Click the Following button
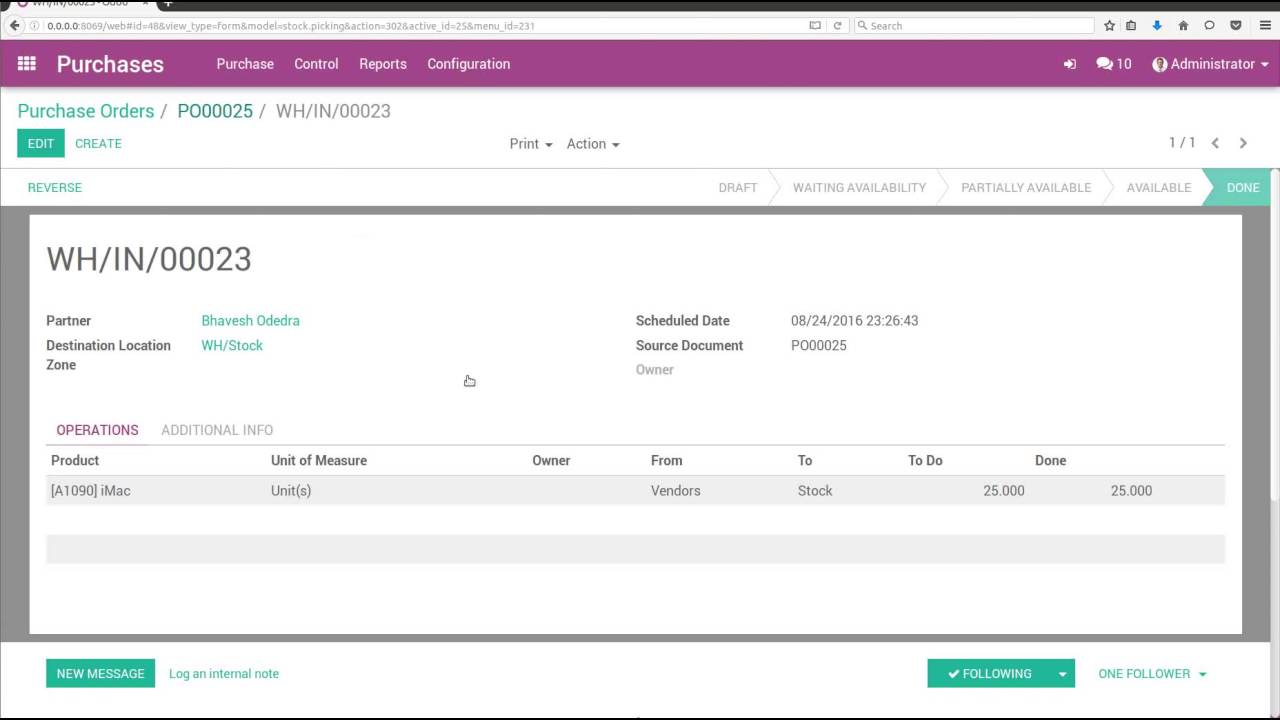Image resolution: width=1280 pixels, height=720 pixels. coord(989,674)
